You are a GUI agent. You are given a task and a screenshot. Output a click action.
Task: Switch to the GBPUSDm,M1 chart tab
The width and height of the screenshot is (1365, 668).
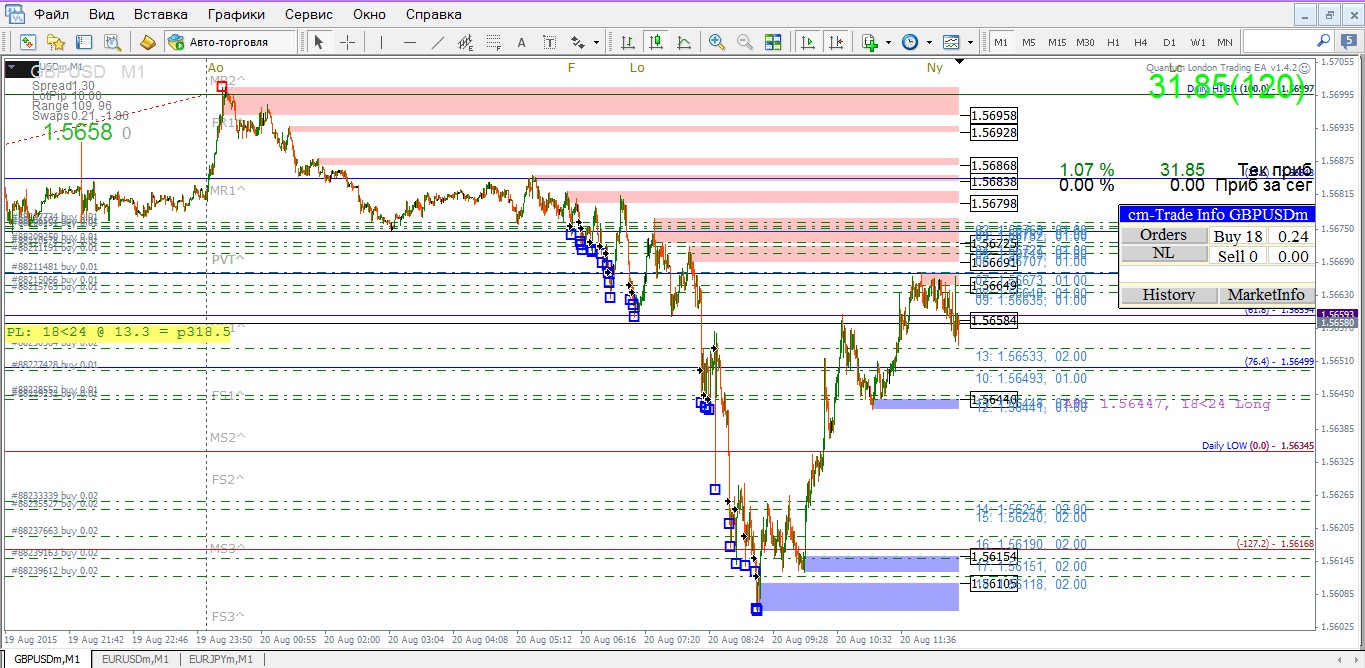pos(46,660)
